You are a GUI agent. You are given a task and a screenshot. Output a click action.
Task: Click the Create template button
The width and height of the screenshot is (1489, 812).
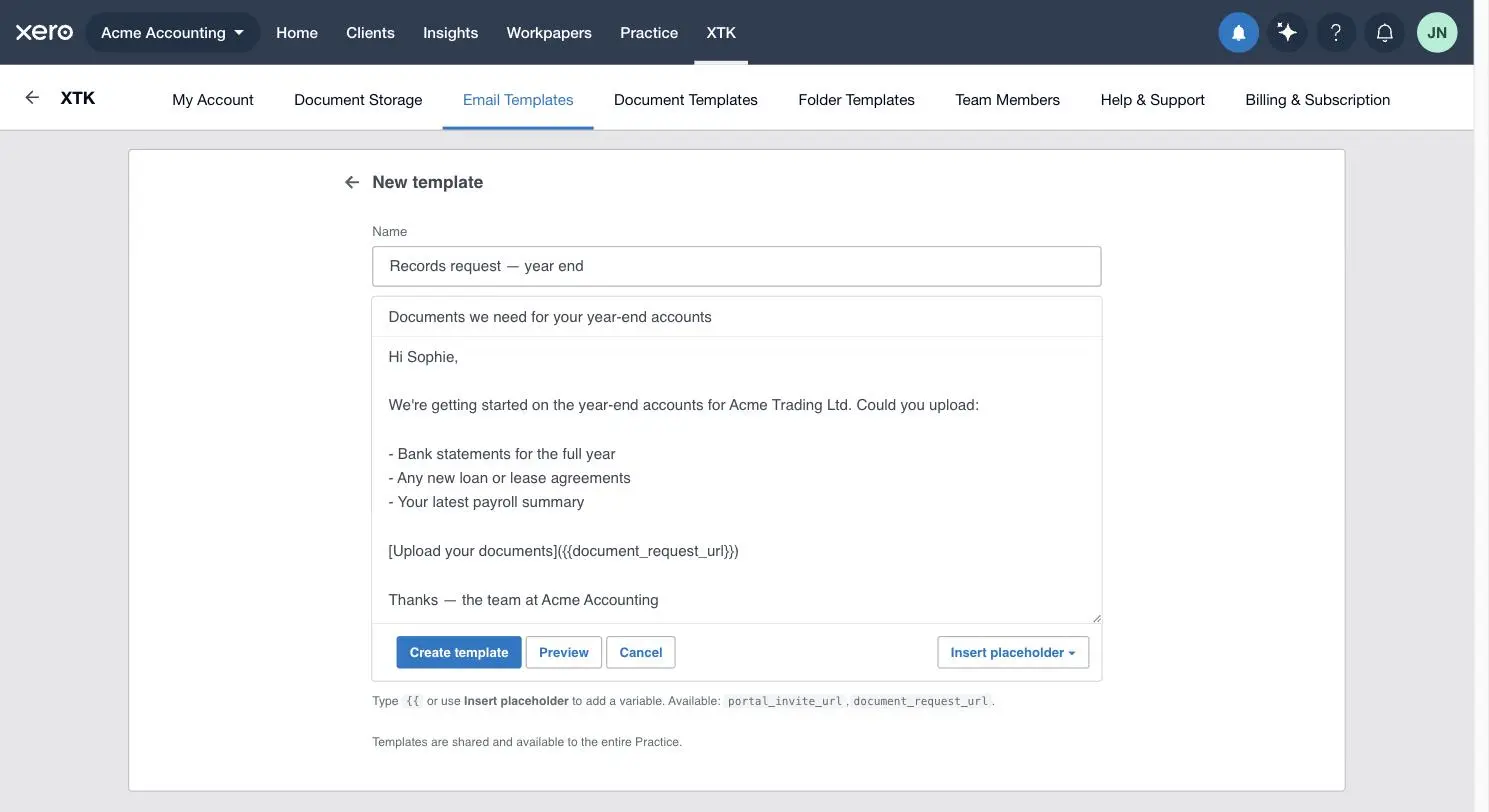(459, 652)
